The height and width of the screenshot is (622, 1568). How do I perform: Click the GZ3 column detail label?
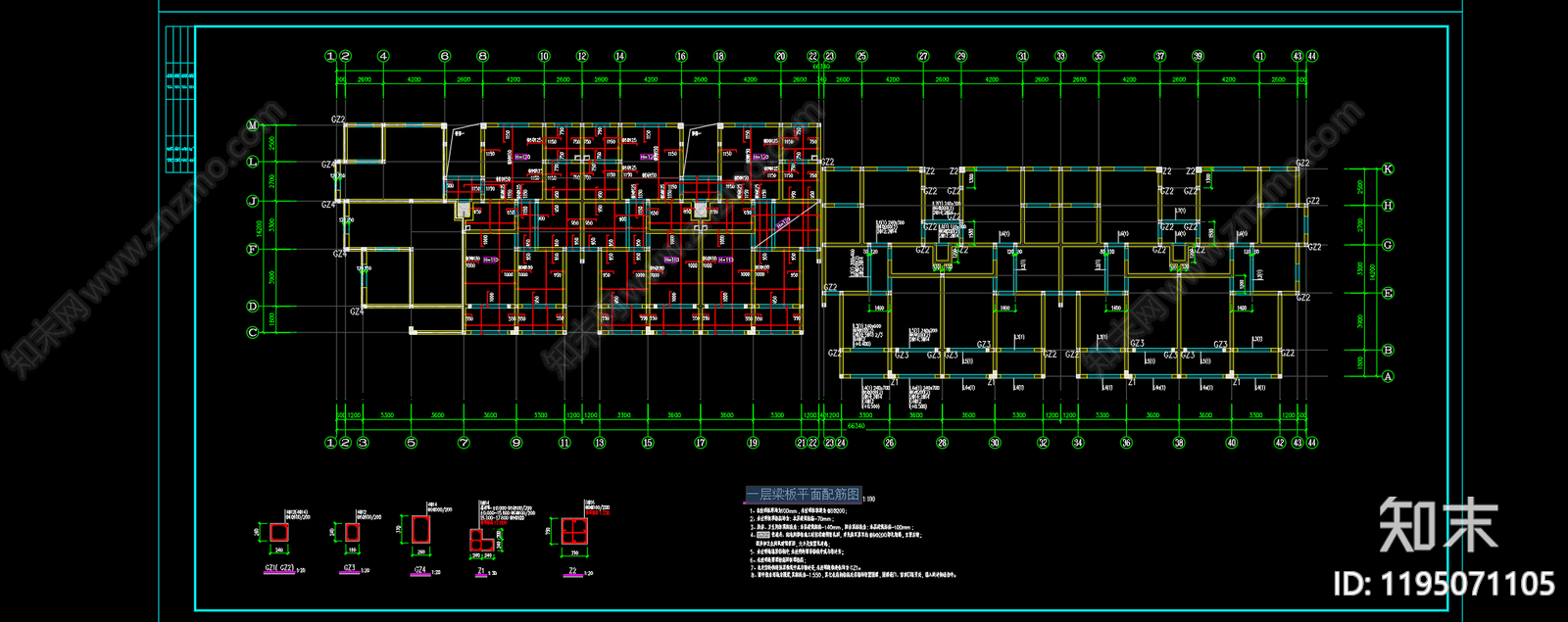coord(350,568)
